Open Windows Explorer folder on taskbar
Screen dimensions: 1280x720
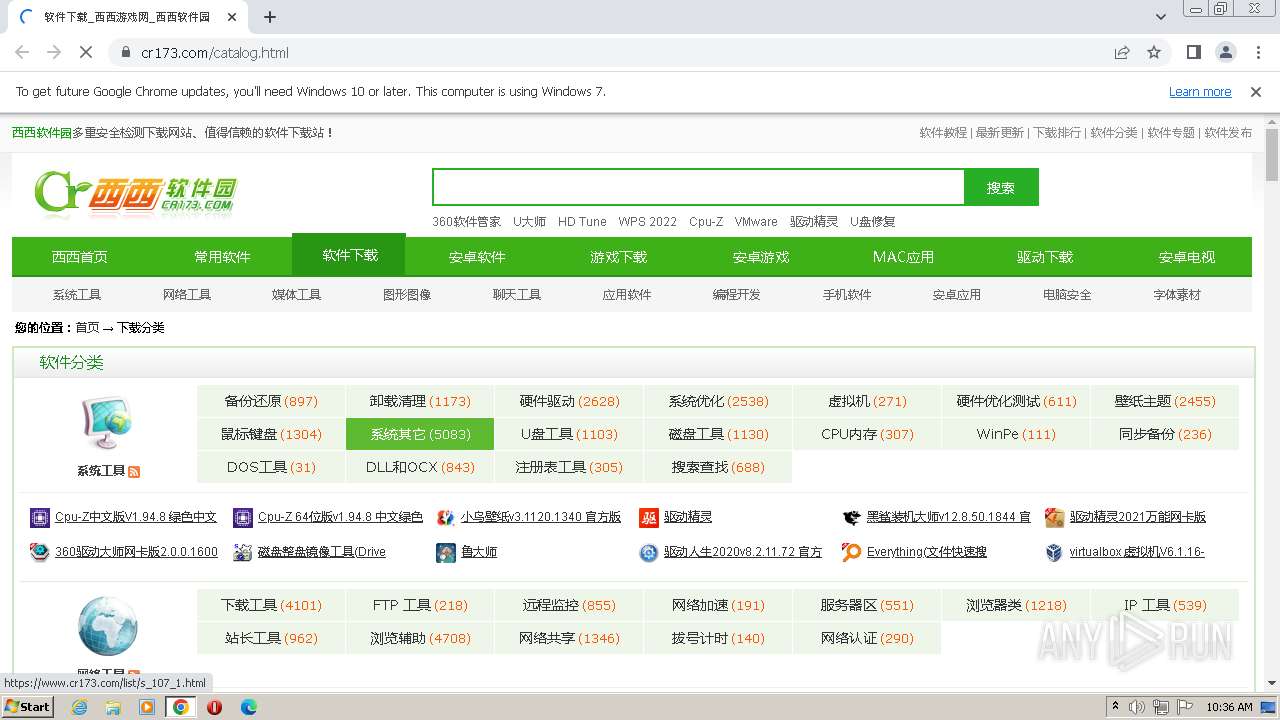113,707
